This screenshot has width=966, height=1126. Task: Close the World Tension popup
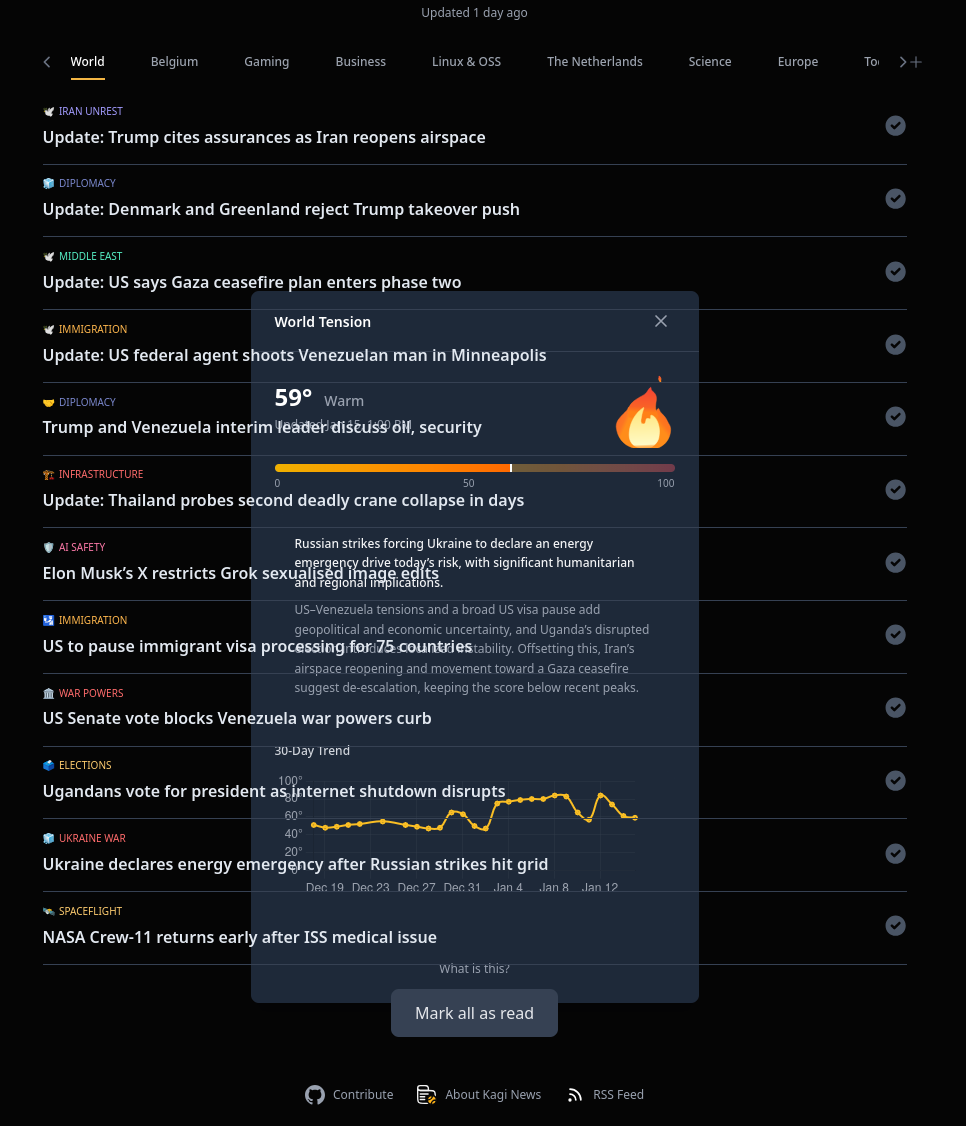click(x=661, y=321)
